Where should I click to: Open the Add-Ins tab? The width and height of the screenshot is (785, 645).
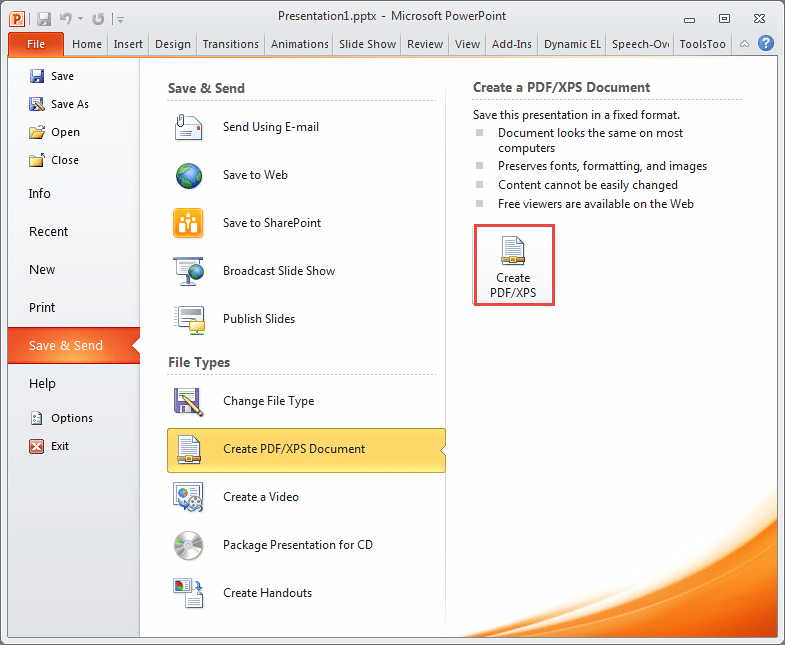(x=512, y=44)
